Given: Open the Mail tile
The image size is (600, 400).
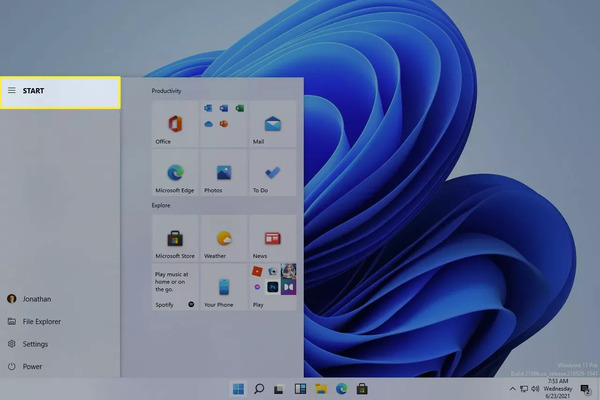Looking at the screenshot, I should (x=272, y=124).
